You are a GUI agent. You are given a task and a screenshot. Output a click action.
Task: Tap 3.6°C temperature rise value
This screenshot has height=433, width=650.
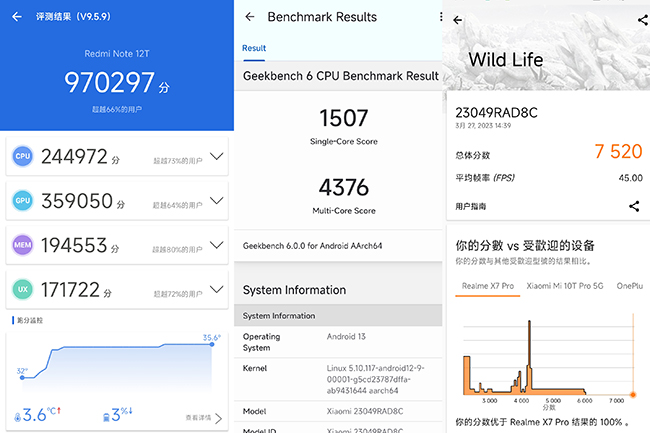41,414
